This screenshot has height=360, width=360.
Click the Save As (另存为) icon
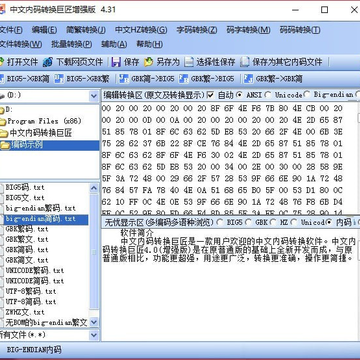149,62
